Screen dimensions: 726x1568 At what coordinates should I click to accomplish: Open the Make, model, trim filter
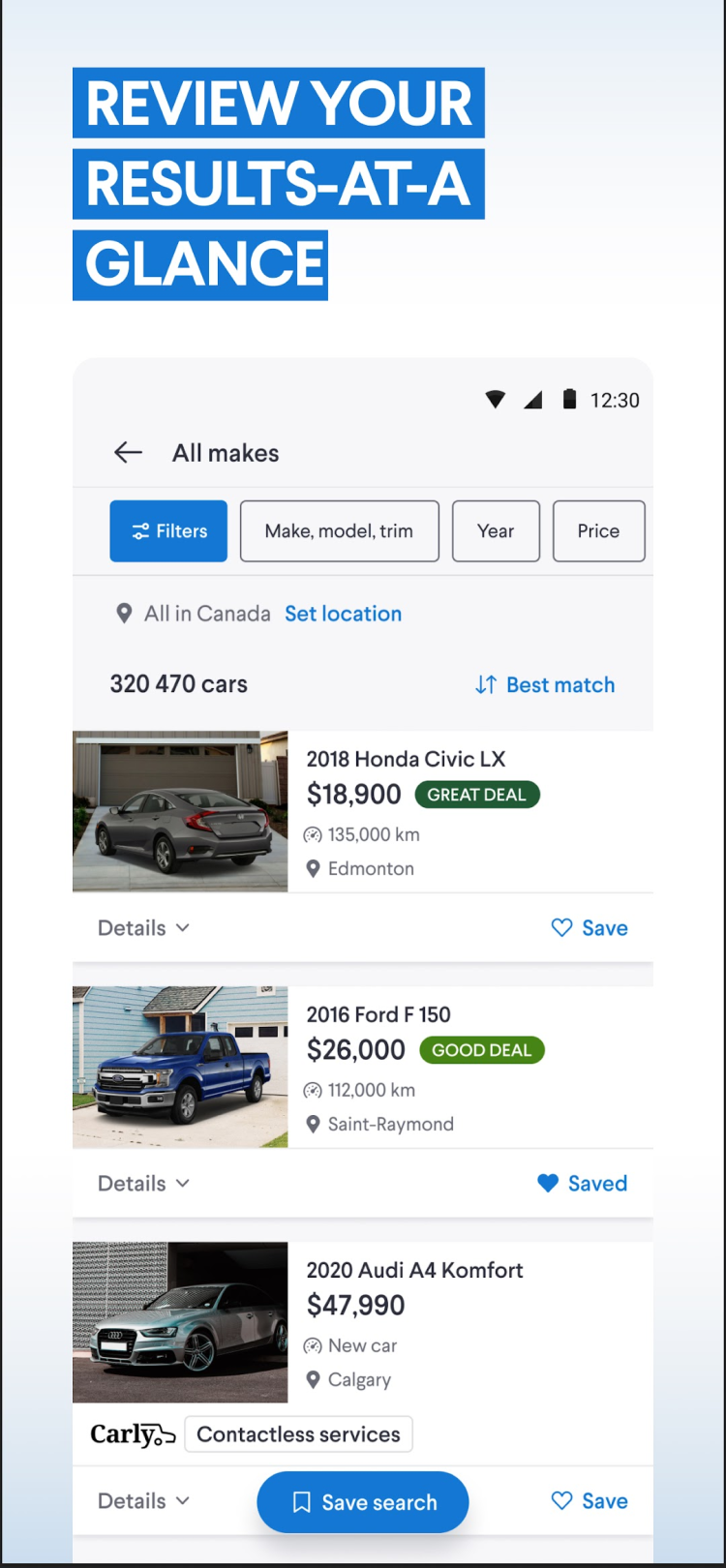pyautogui.click(x=339, y=531)
